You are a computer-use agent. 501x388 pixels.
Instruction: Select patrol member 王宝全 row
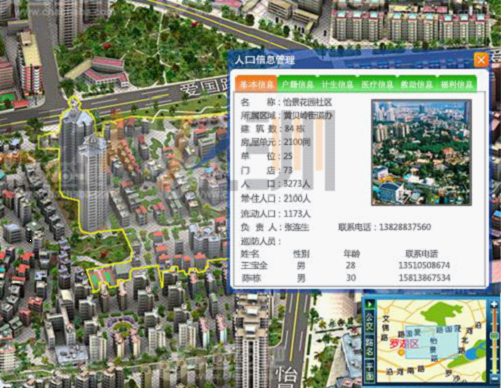tap(345, 265)
